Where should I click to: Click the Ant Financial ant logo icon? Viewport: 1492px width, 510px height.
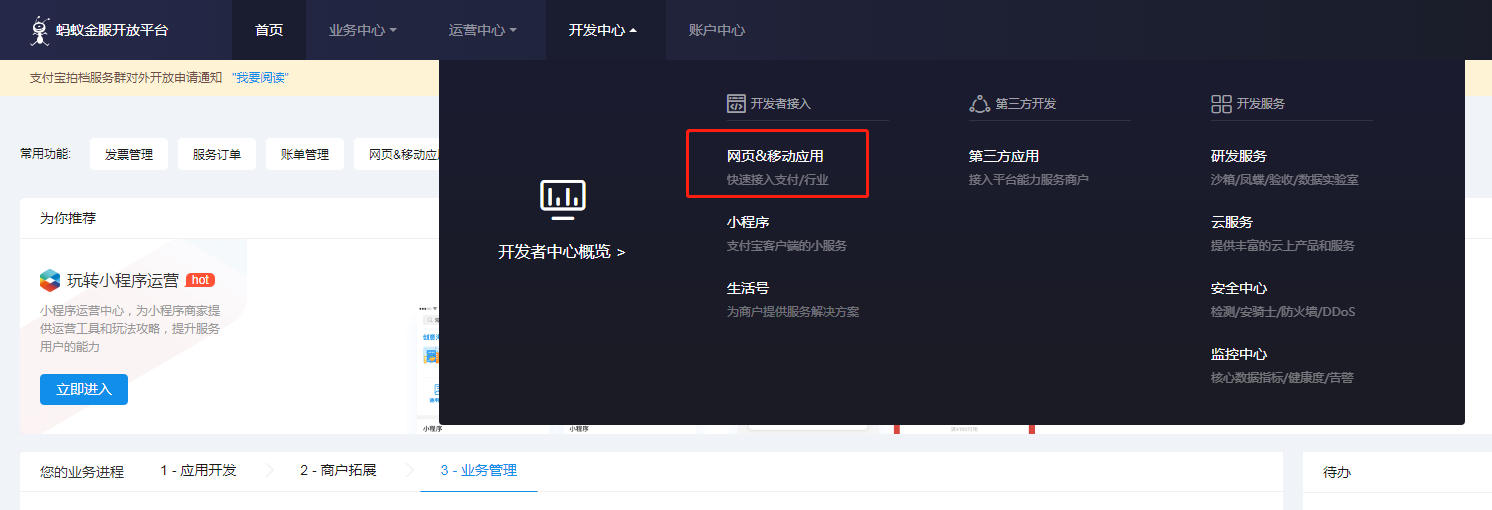coord(39,31)
